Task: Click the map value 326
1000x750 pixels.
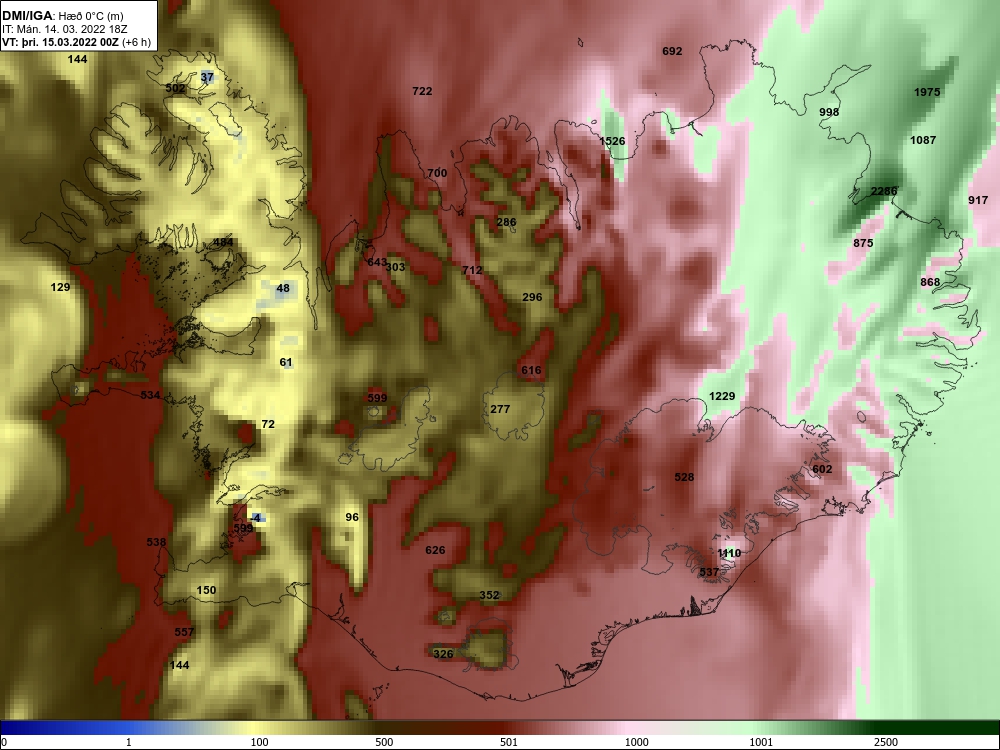Action: [x=443, y=654]
